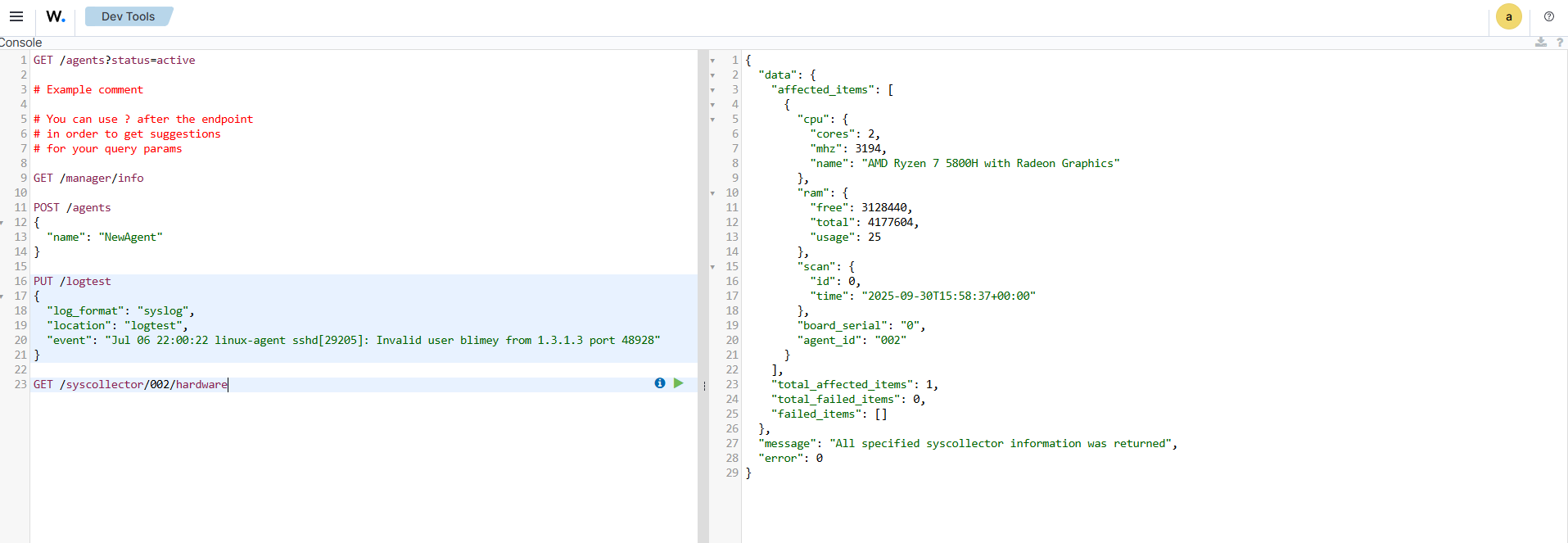Click the panel resize divider handle
This screenshot has width=1568, height=543.
tap(703, 385)
